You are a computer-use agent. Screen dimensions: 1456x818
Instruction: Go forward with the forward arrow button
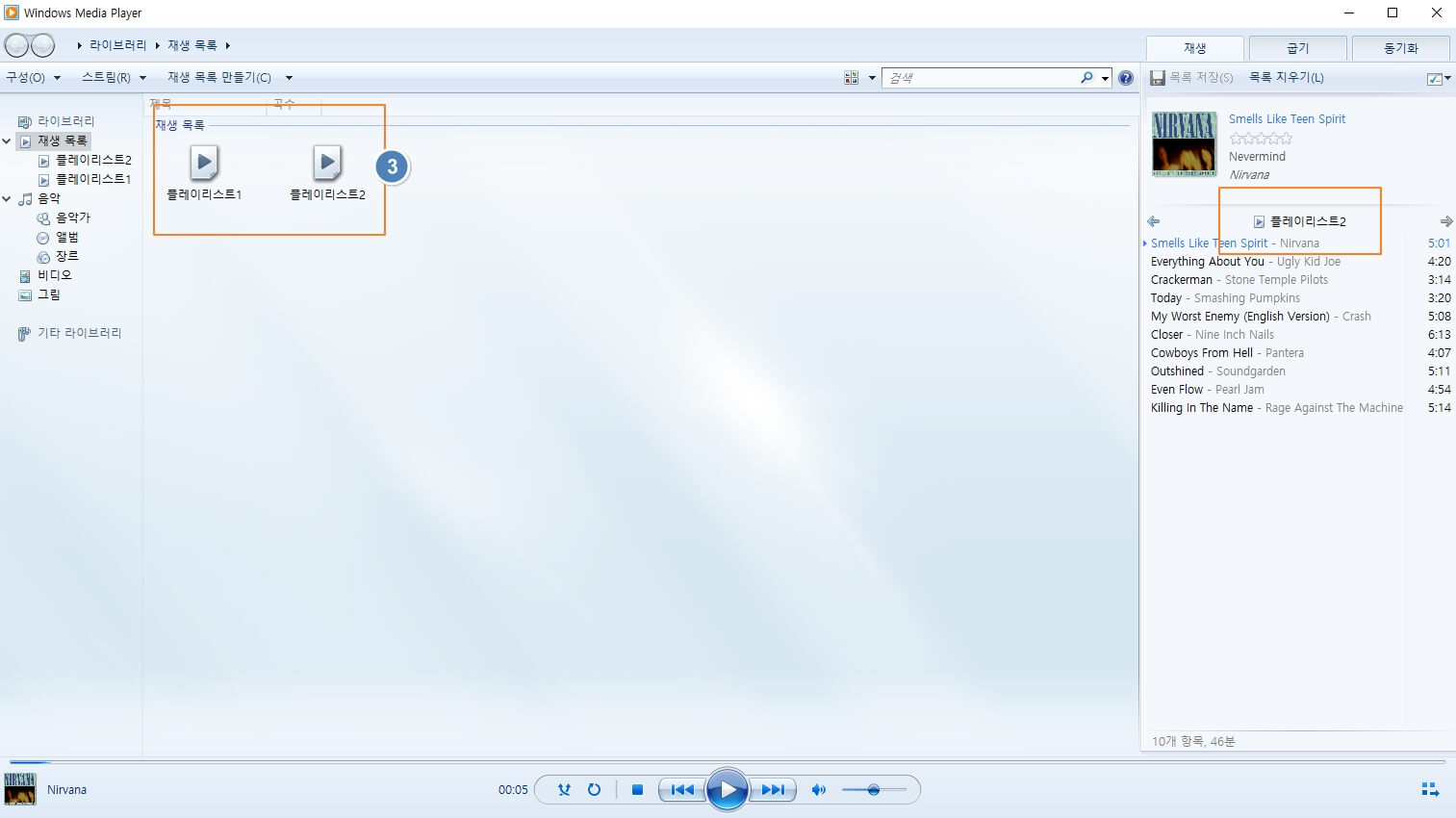point(42,45)
